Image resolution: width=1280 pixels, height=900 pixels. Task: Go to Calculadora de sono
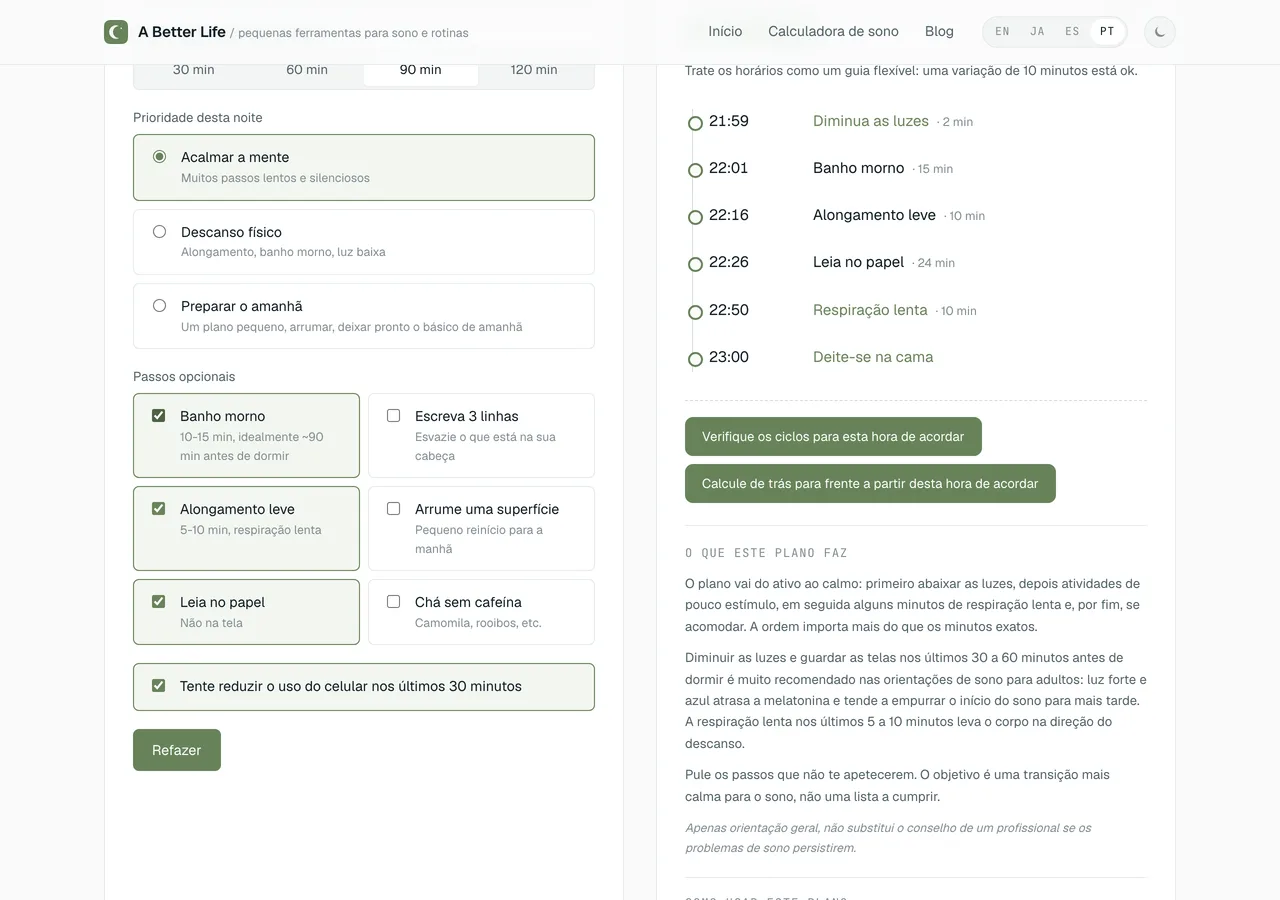[x=833, y=32]
